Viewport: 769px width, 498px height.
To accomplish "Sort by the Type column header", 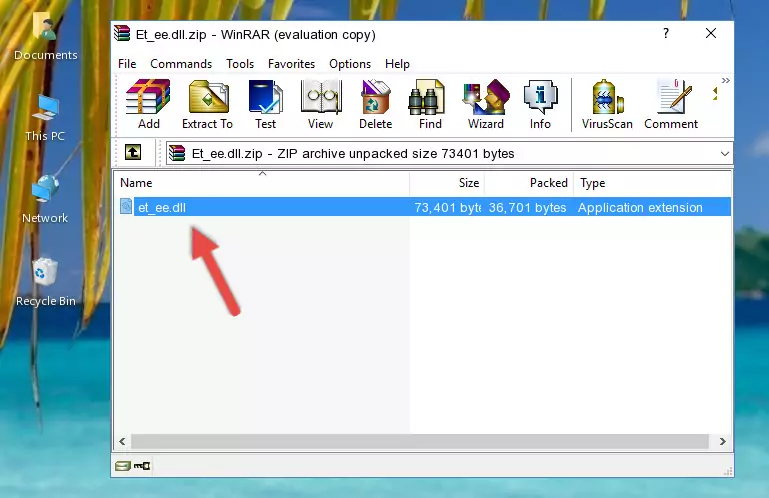I will [x=653, y=183].
